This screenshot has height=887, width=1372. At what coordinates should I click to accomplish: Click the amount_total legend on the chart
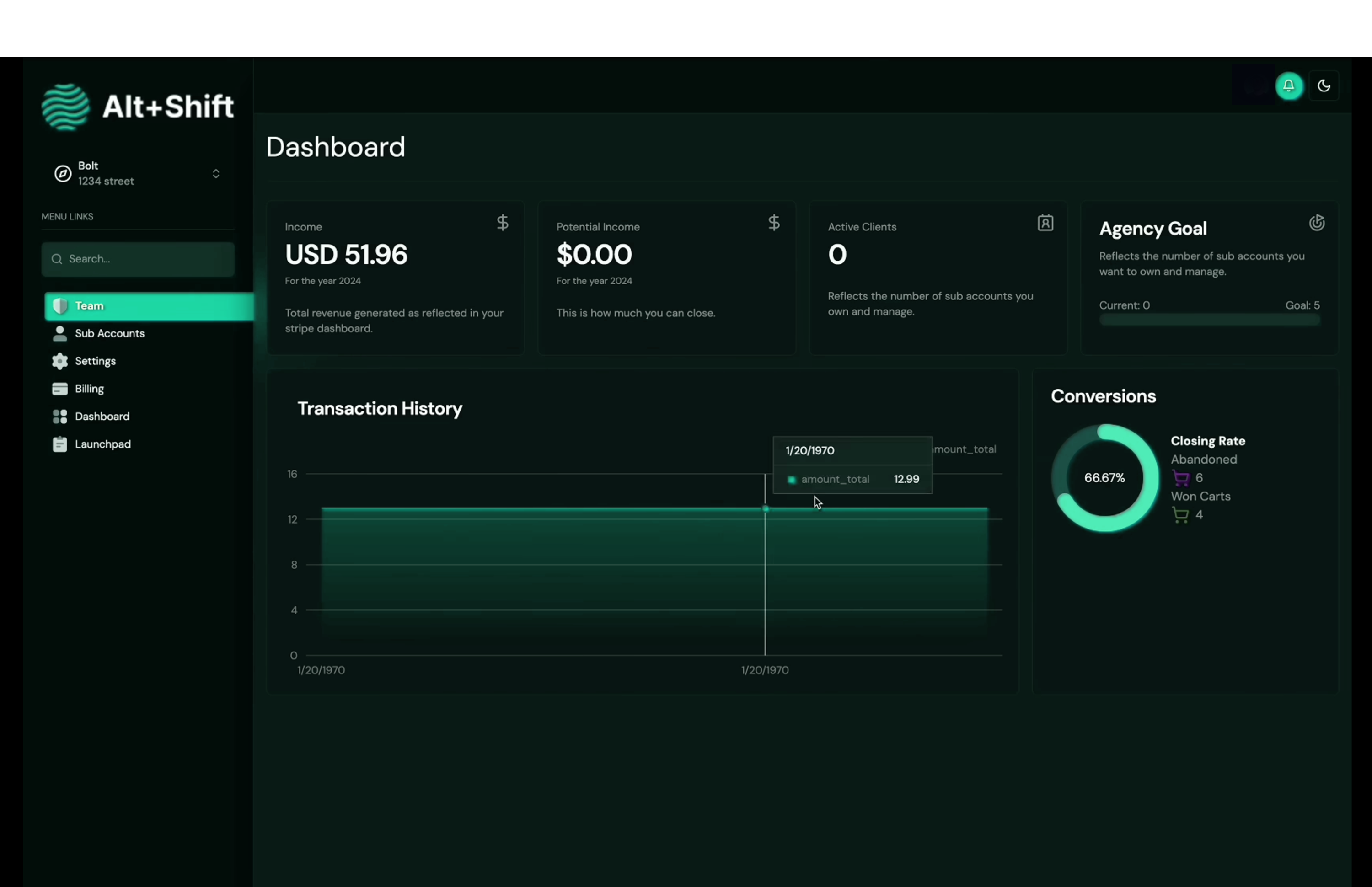[x=964, y=449]
